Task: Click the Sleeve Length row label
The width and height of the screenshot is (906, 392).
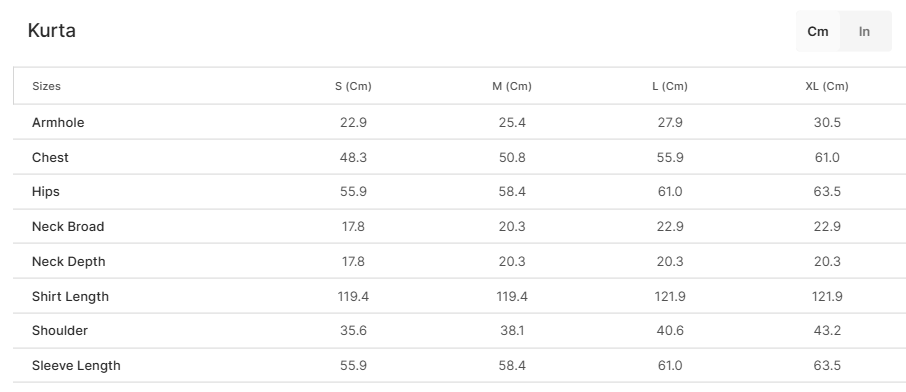Action: coord(76,365)
